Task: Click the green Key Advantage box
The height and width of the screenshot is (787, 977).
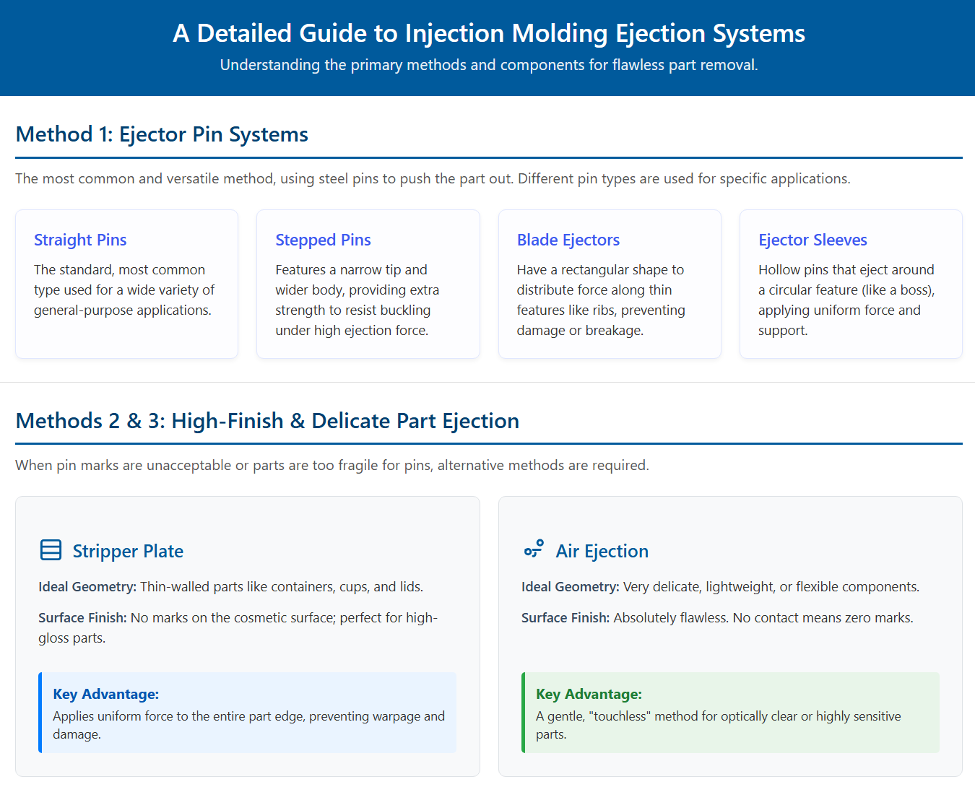Action: [x=730, y=712]
